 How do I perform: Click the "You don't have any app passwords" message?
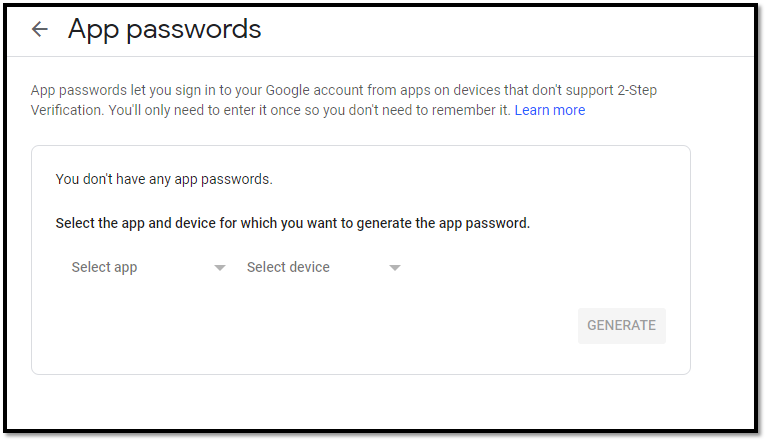(x=164, y=180)
